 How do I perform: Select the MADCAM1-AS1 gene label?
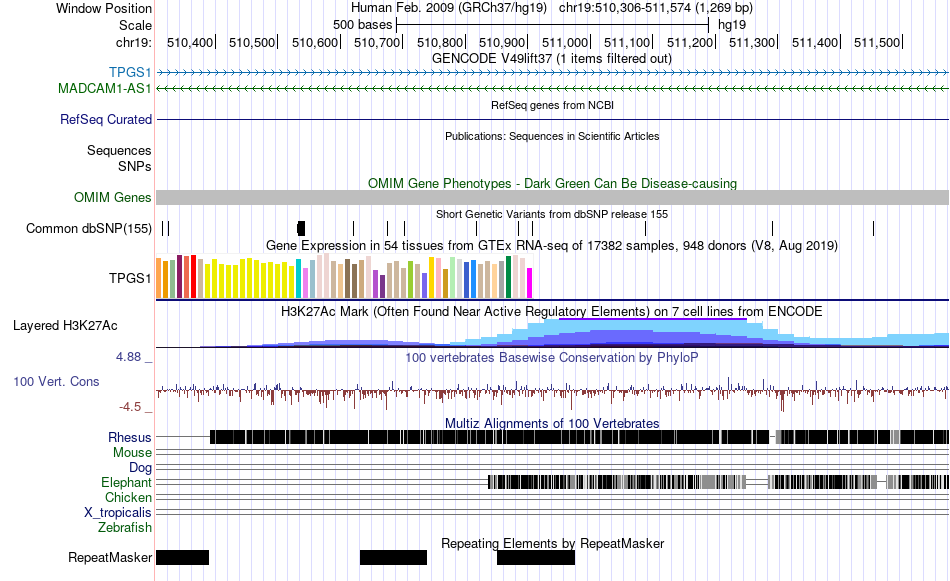pyautogui.click(x=104, y=88)
